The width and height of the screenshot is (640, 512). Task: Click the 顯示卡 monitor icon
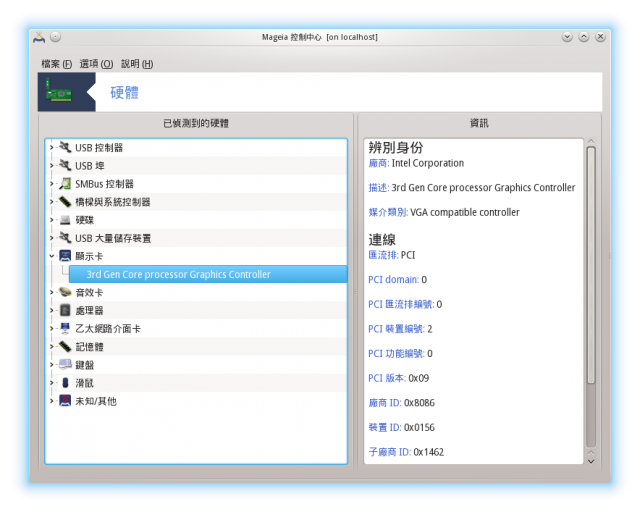(x=65, y=256)
